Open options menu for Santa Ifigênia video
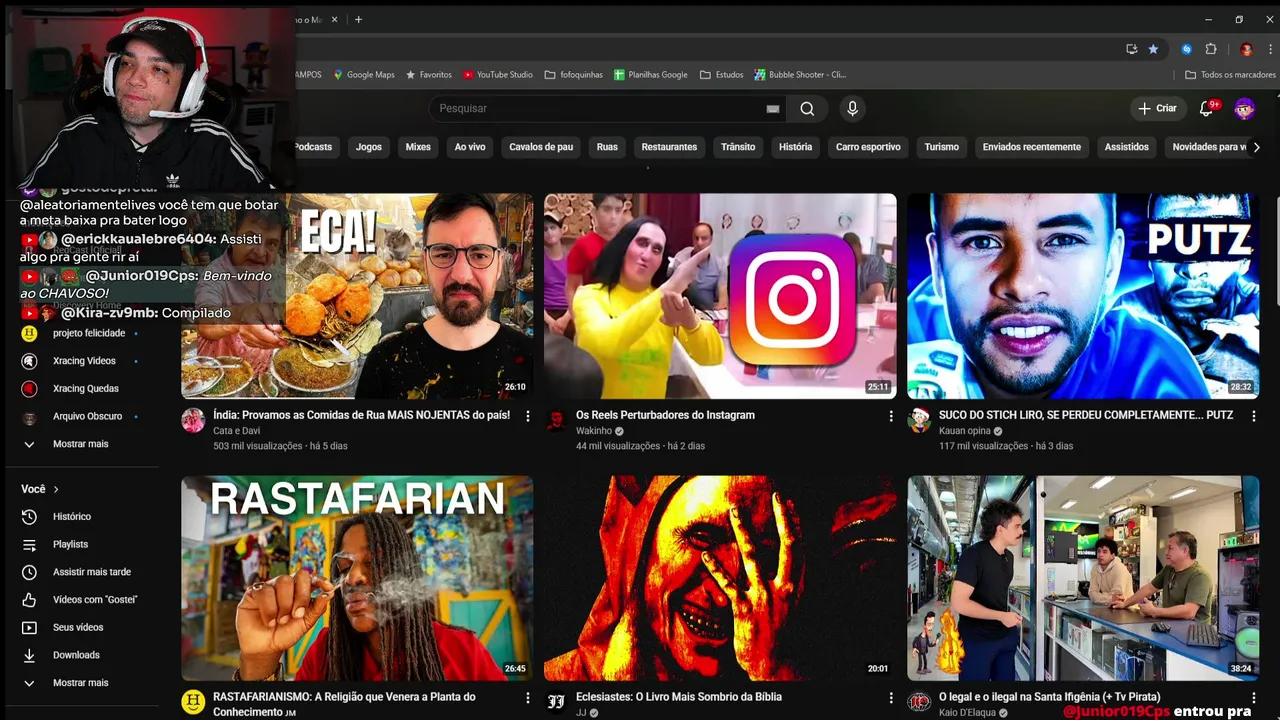 (x=1254, y=698)
